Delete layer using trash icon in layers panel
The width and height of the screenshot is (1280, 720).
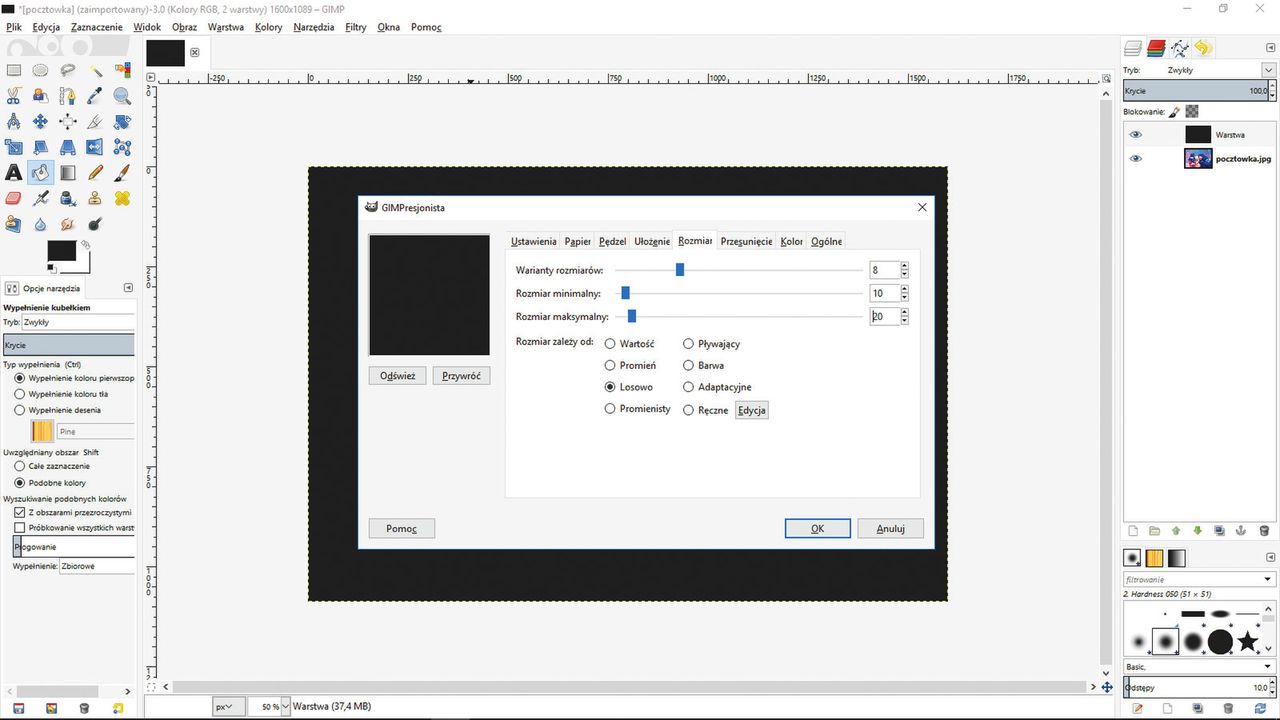click(1264, 531)
